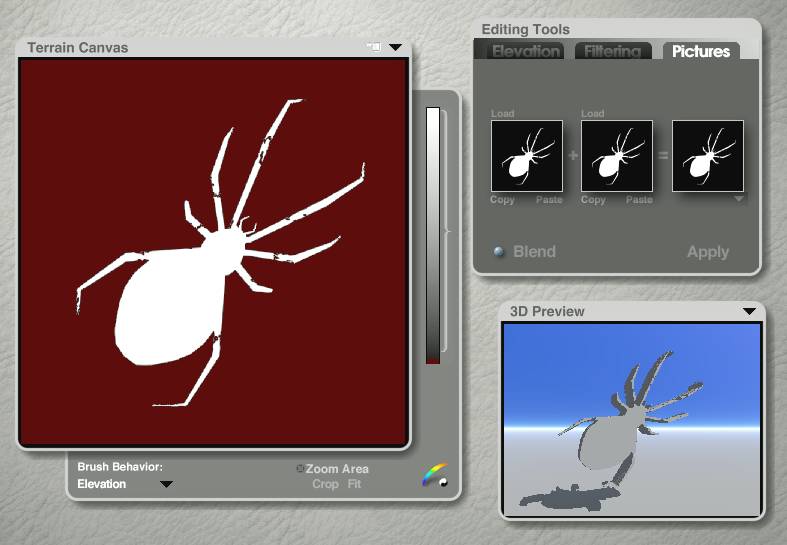Image resolution: width=787 pixels, height=545 pixels.
Task: Click the first spider picture thumbnail
Action: coord(527,156)
